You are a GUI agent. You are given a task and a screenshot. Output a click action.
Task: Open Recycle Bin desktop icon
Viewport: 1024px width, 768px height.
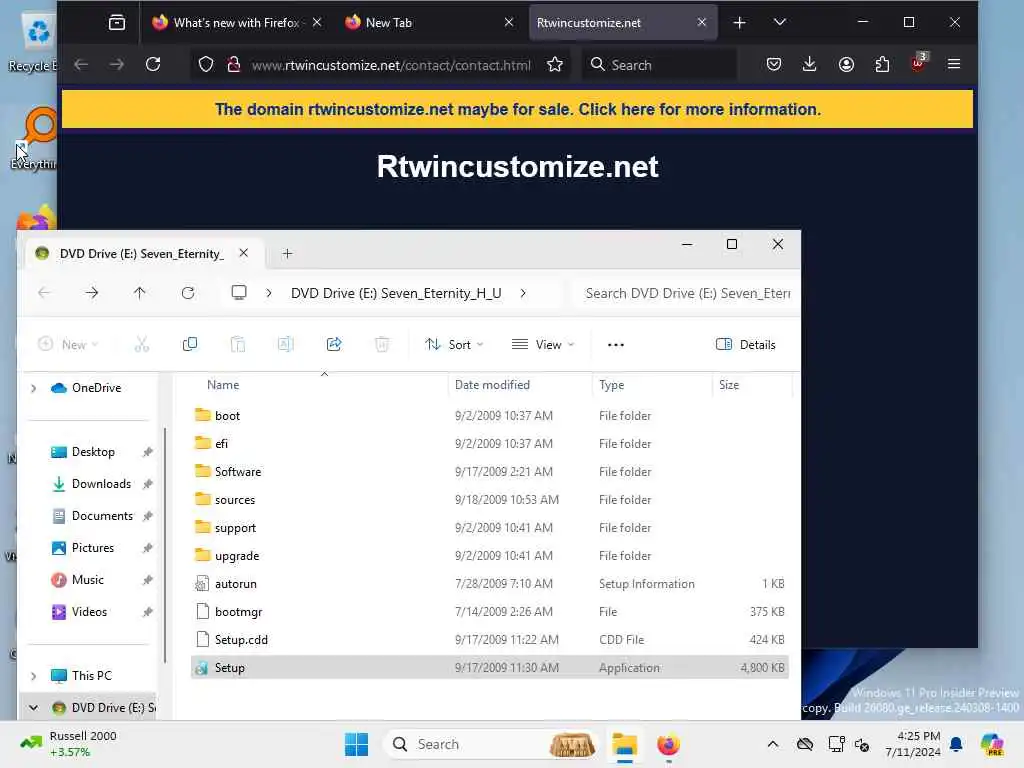(38, 40)
